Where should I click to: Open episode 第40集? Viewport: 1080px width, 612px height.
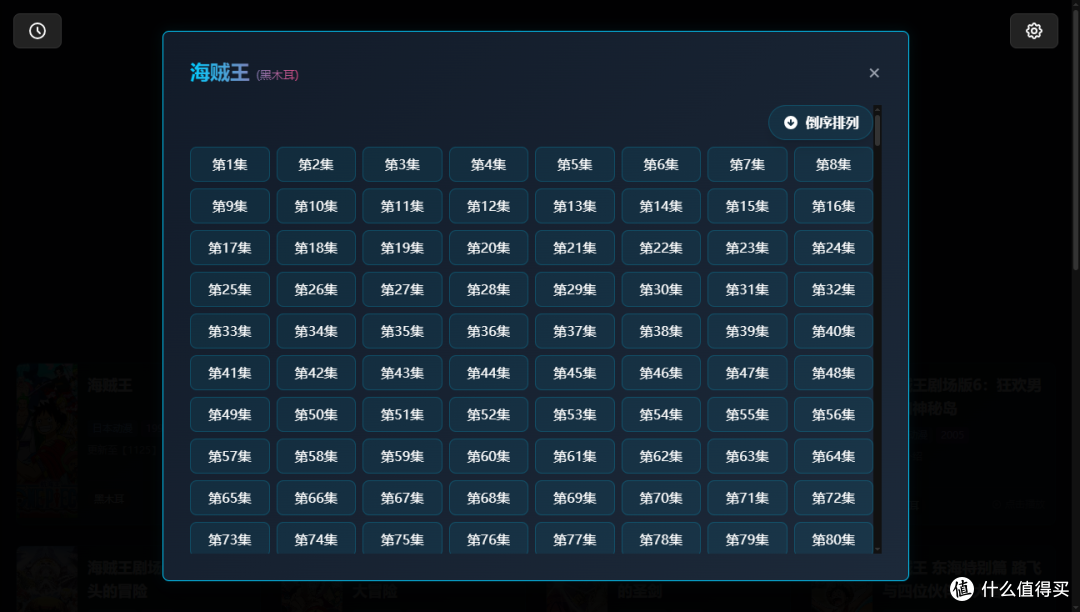click(x=833, y=331)
